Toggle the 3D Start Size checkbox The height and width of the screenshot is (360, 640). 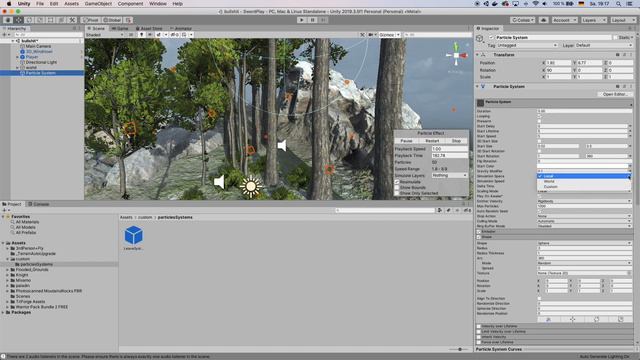pyautogui.click(x=539, y=141)
